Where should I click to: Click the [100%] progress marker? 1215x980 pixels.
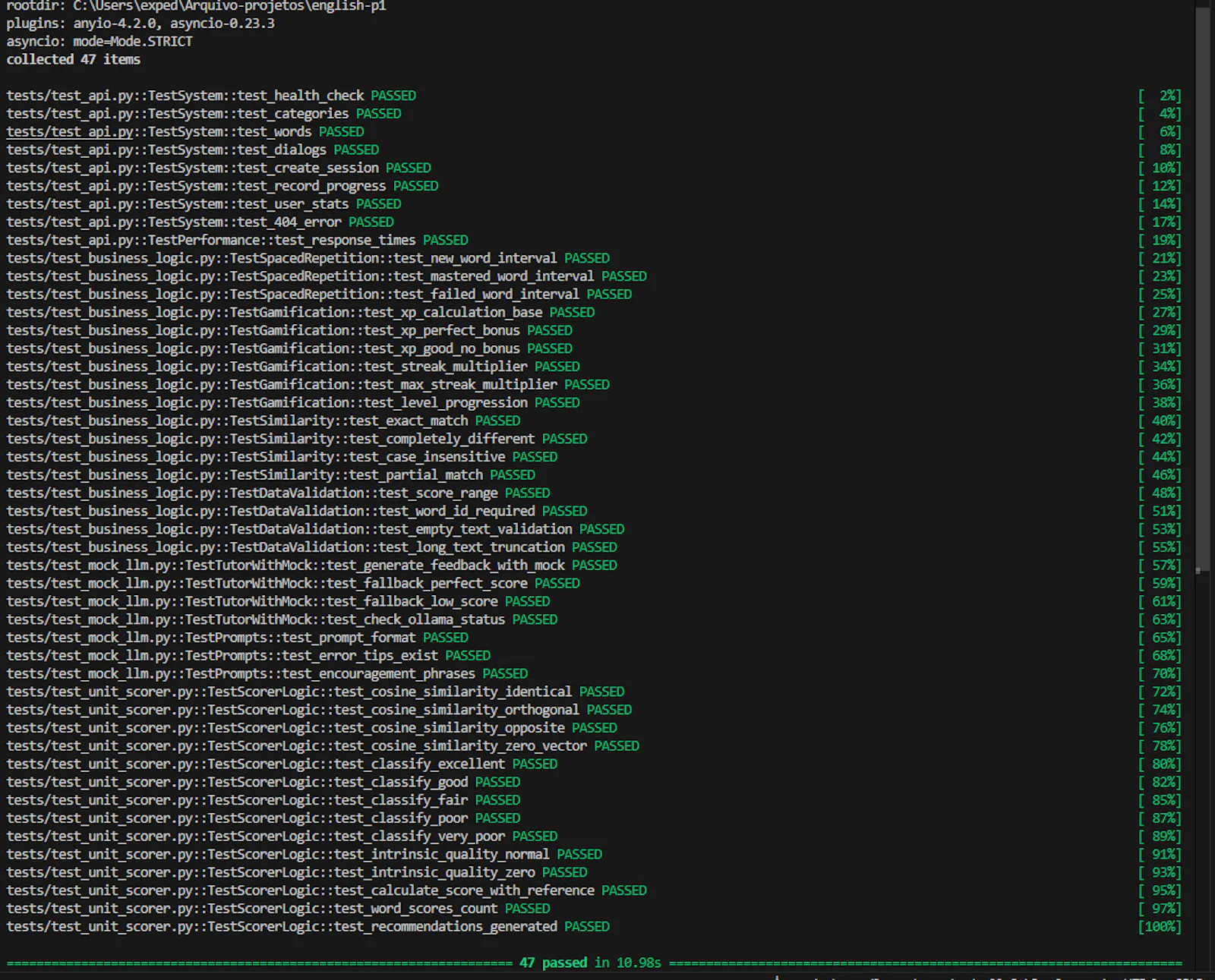click(1160, 927)
